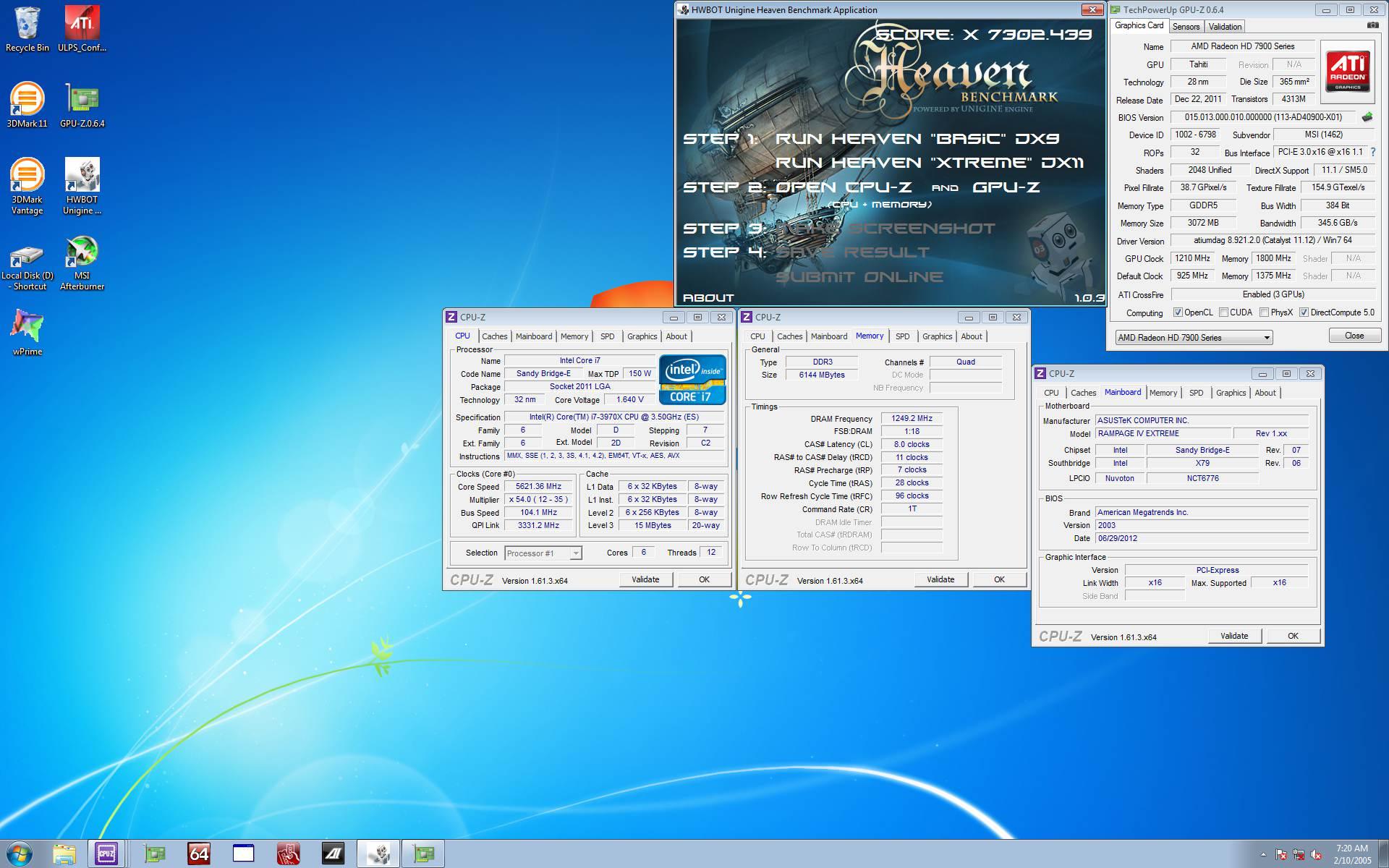Click RUN HEAVEN "BASIC" DX9

coord(917,138)
